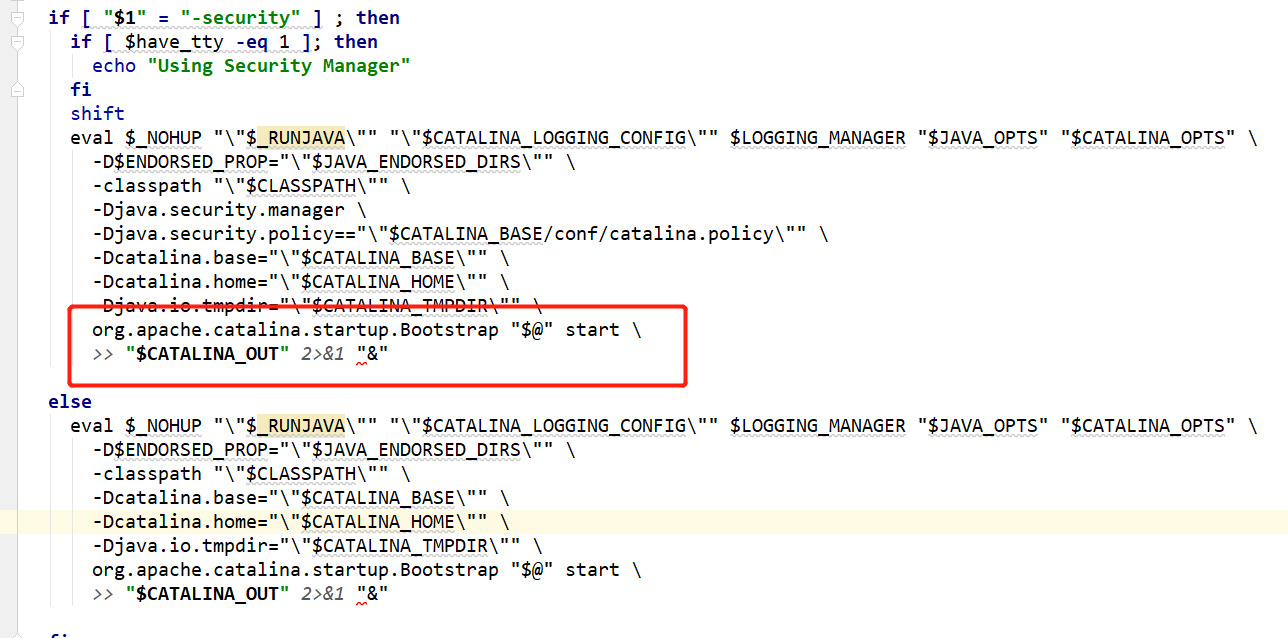Click "$CATALINA_OPTS" in the first eval line

pos(1148,138)
